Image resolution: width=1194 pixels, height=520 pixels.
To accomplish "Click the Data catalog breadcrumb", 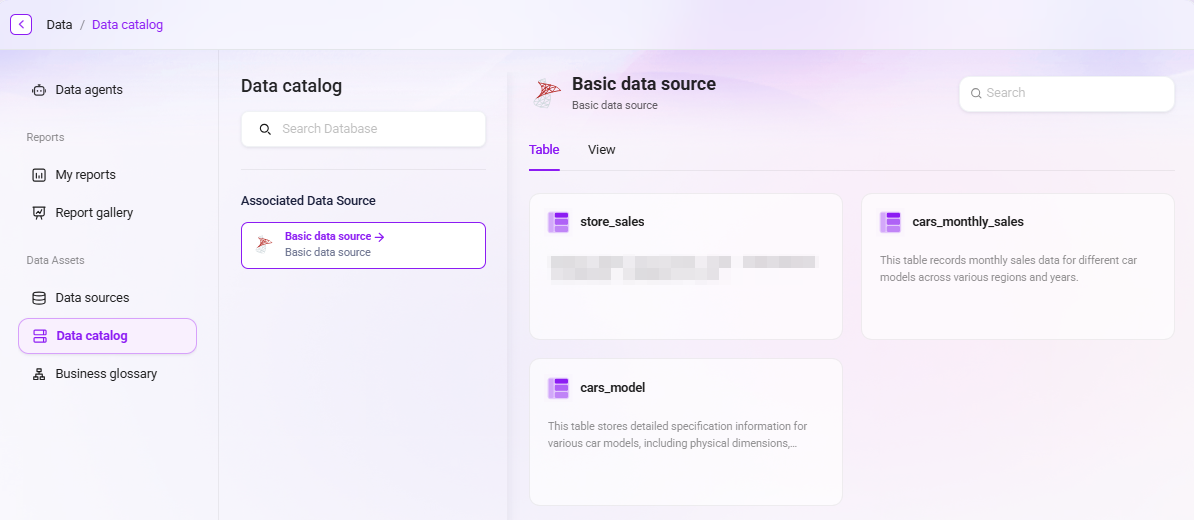I will click(127, 24).
